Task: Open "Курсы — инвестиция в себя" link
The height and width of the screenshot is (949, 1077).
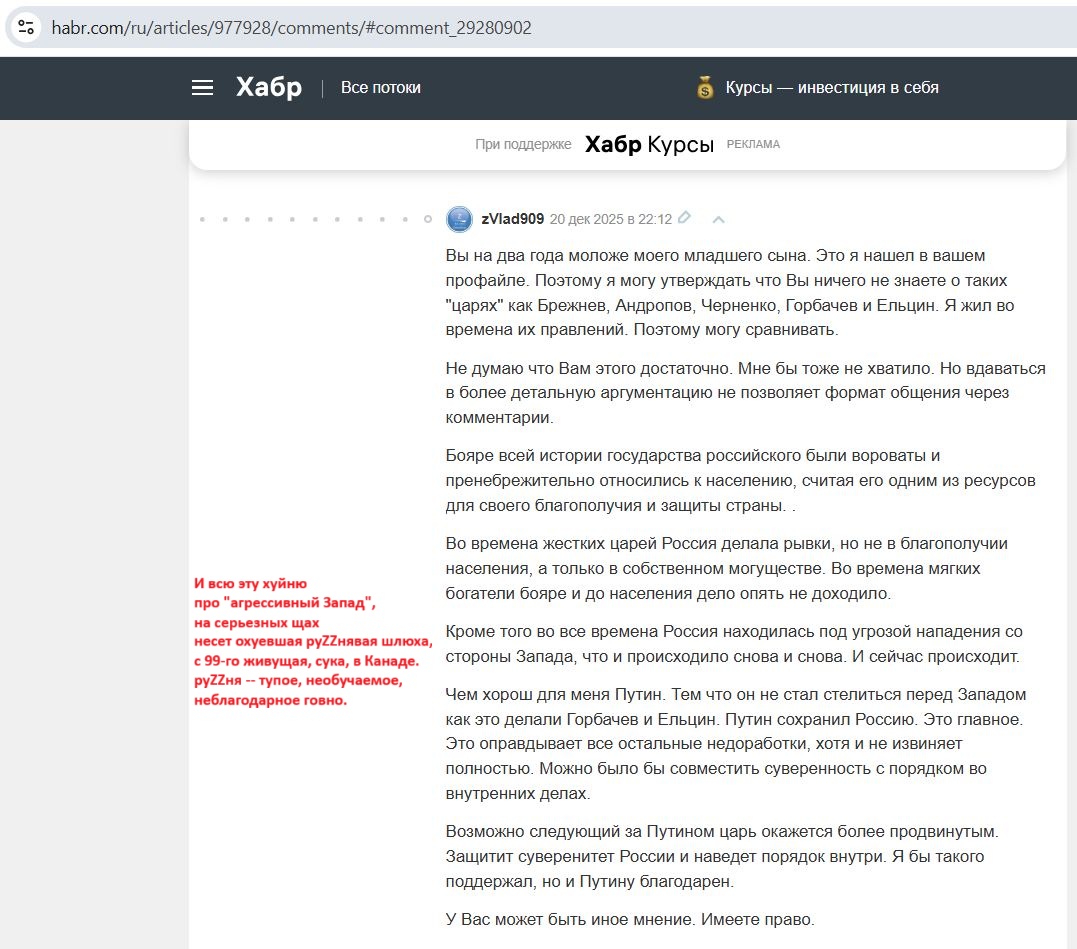Action: (832, 88)
